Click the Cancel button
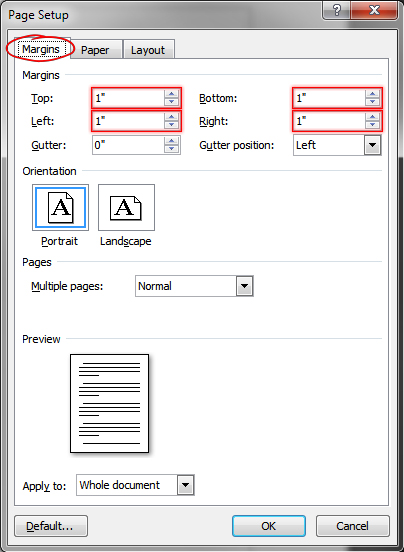 (352, 526)
